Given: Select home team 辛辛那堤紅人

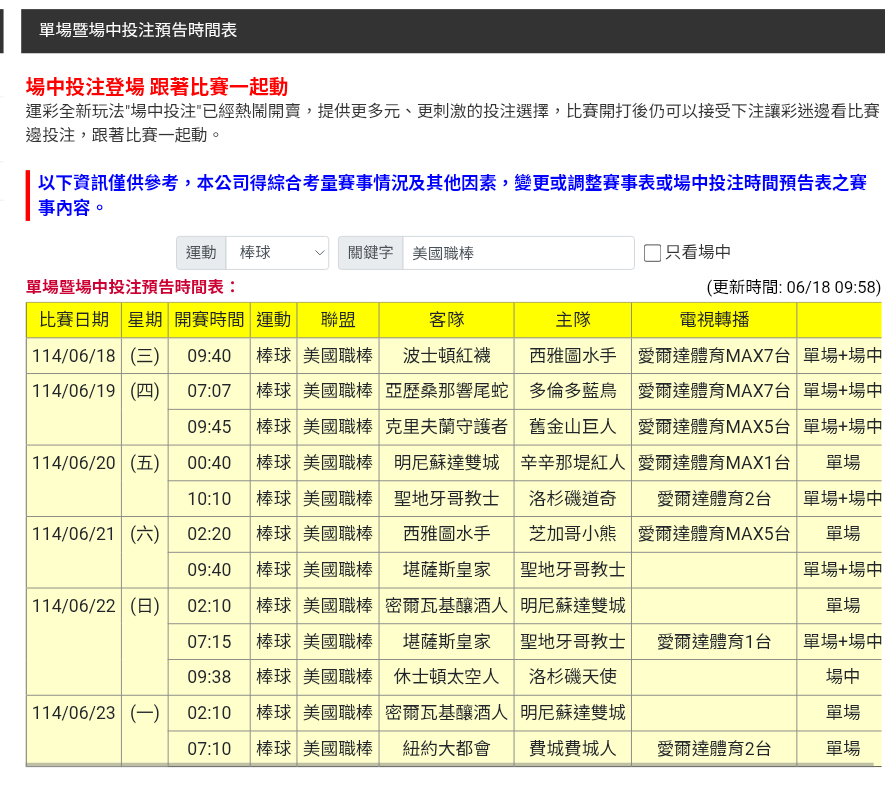Looking at the screenshot, I should click(x=573, y=463).
